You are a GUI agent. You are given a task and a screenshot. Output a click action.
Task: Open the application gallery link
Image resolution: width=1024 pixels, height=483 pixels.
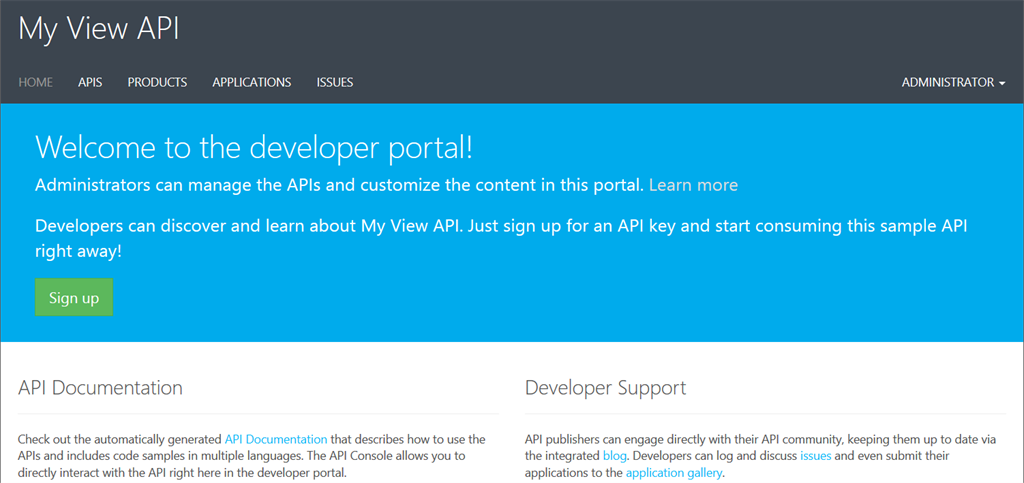tap(673, 473)
